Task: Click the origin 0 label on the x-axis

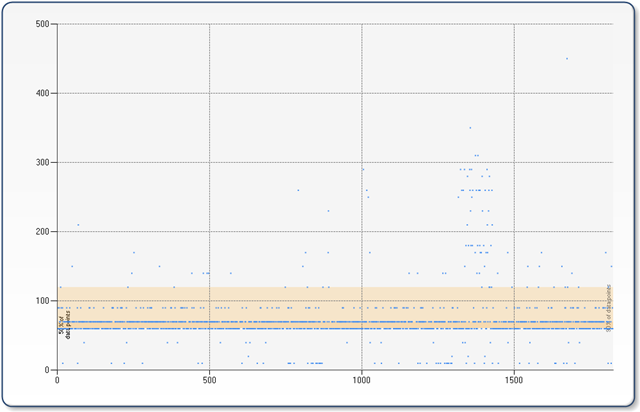Action: coord(57,380)
